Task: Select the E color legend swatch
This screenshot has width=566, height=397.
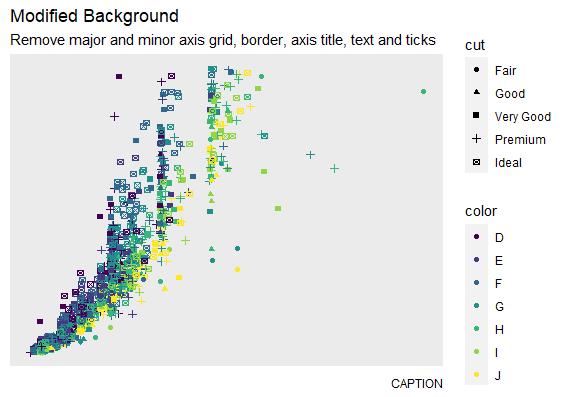Action: pos(476,259)
